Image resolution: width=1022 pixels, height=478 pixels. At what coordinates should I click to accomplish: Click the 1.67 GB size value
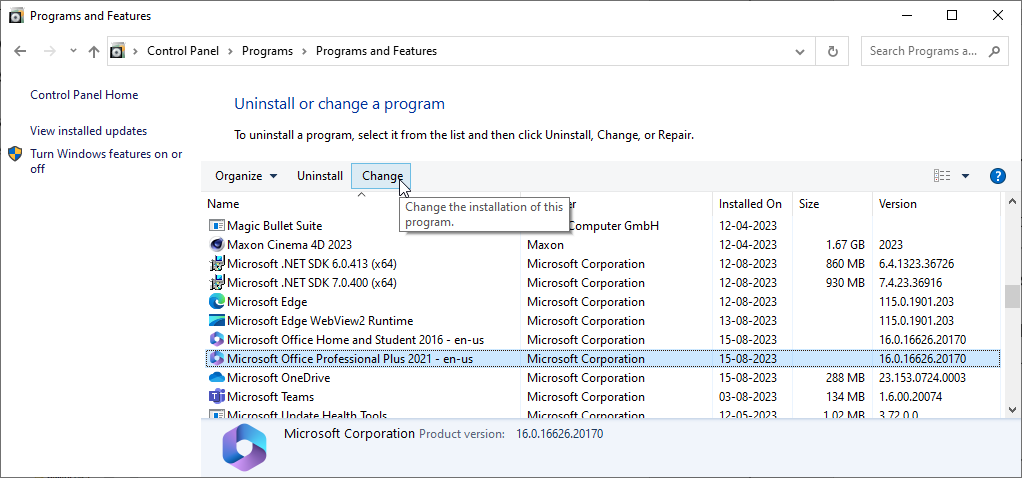[843, 245]
